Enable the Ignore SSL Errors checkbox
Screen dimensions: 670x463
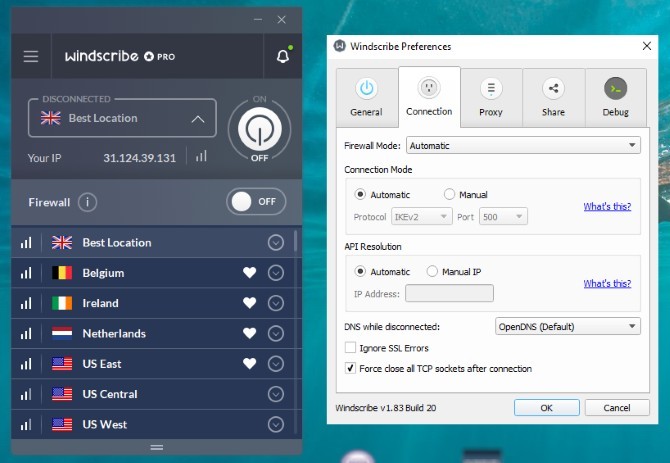click(x=350, y=348)
